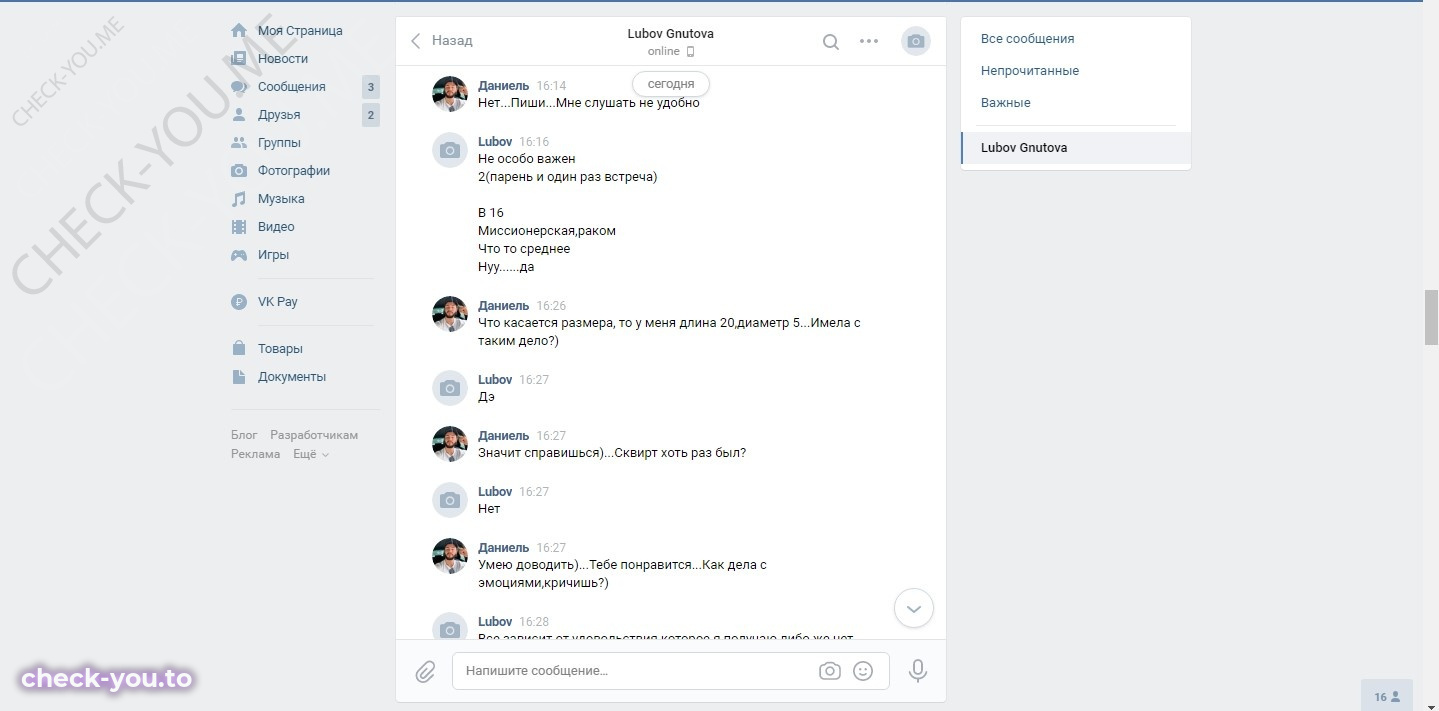Click the Фотографии camera icon in sidebar
Viewport: 1439px width, 711px height.
[x=239, y=171]
